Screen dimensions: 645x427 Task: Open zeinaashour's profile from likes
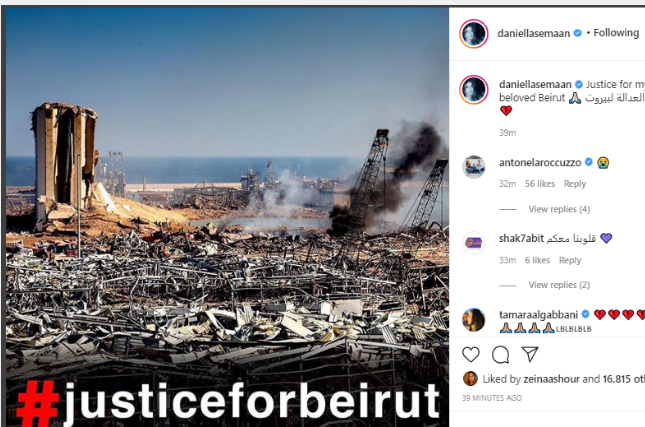pos(551,379)
